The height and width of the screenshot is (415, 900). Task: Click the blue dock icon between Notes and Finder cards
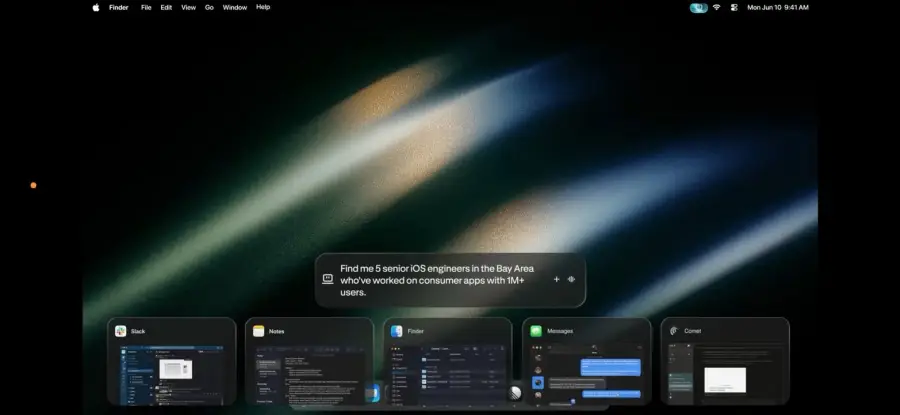tap(373, 393)
